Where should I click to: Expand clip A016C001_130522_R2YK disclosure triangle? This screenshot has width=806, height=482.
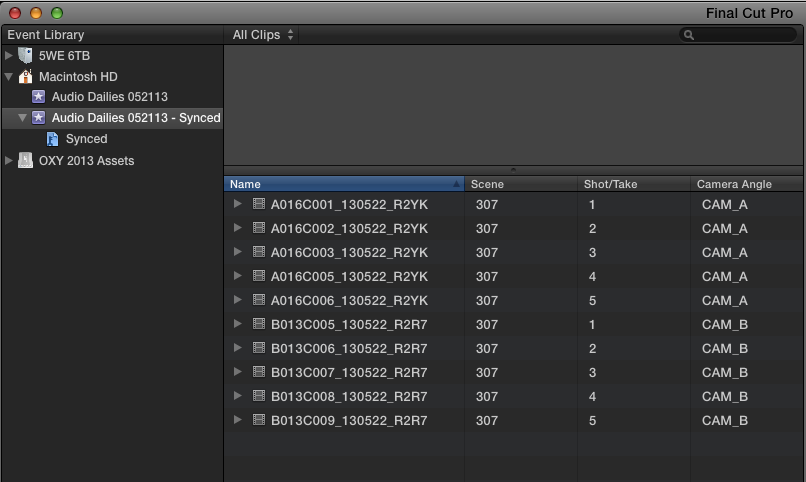pyautogui.click(x=237, y=204)
